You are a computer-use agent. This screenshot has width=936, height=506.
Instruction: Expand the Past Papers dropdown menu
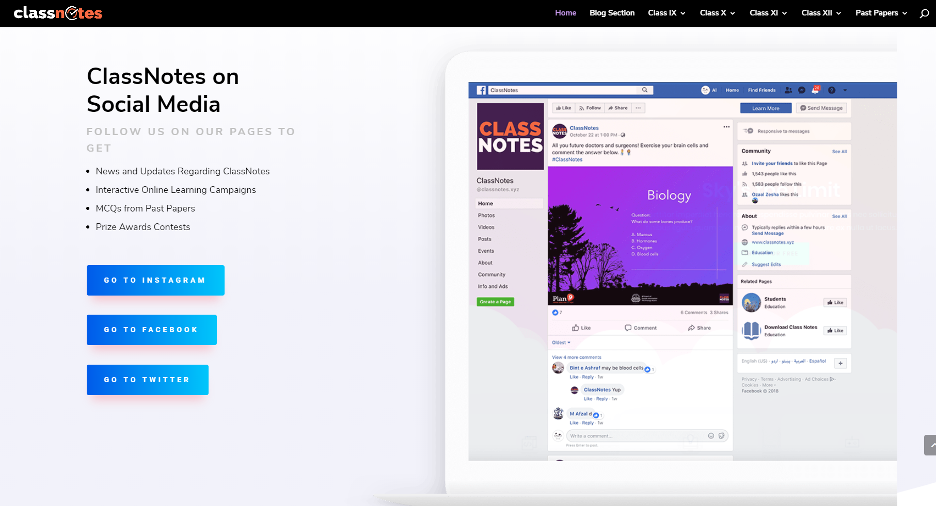881,13
